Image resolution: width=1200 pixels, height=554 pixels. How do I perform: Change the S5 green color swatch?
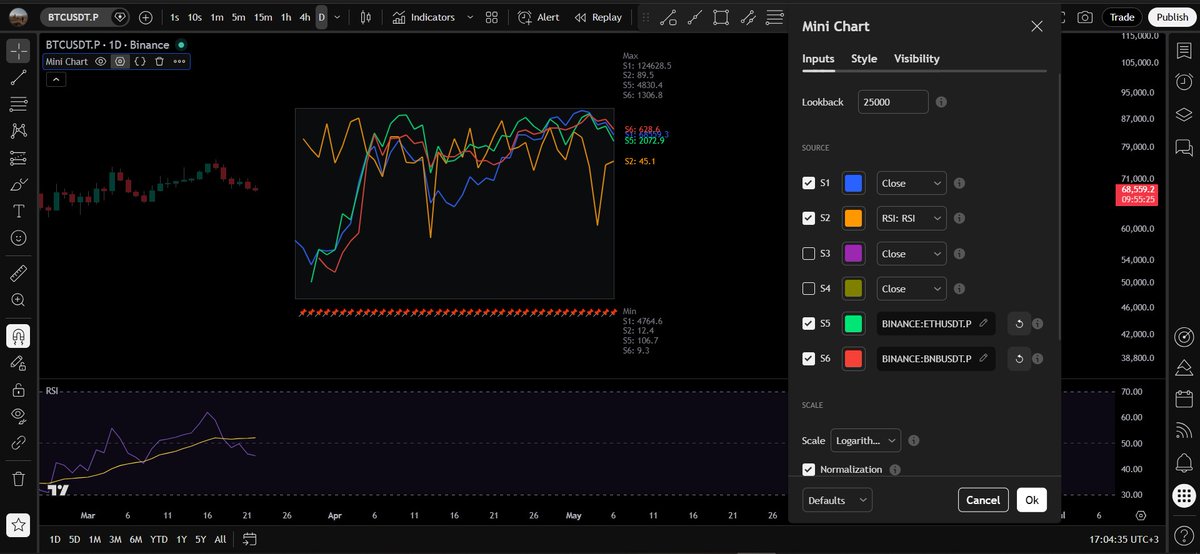click(854, 323)
